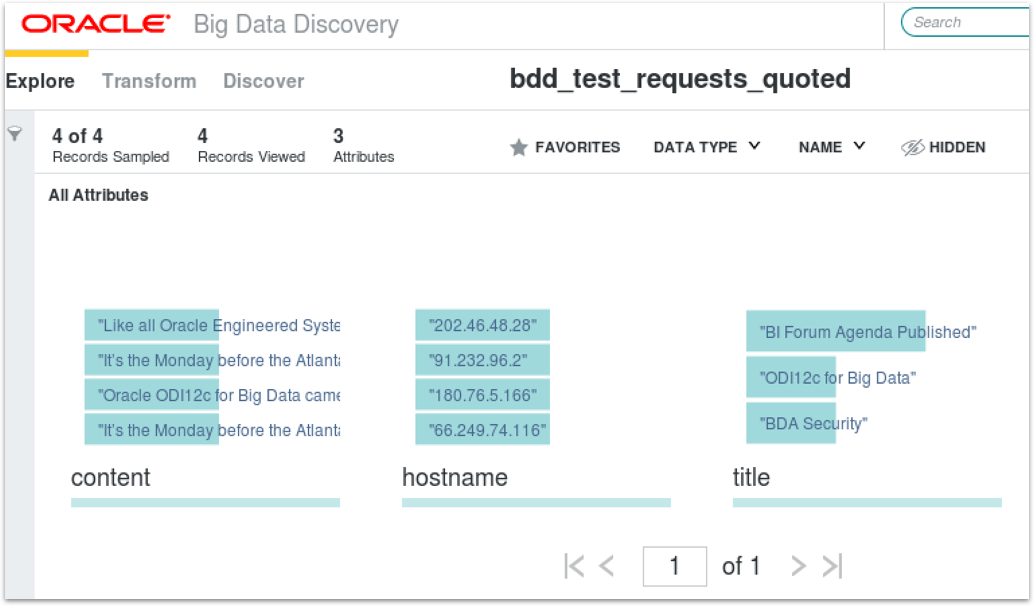The image size is (1034, 606).
Task: Click the Favorites star icon
Action: point(519,147)
